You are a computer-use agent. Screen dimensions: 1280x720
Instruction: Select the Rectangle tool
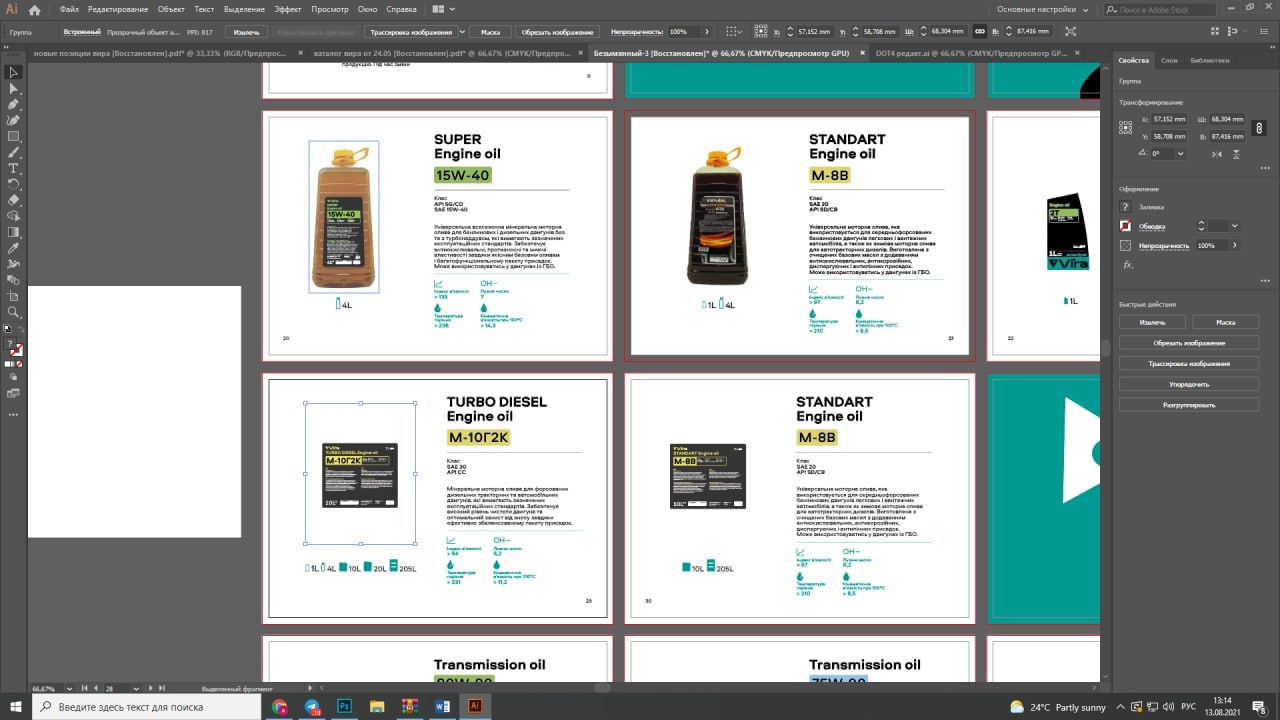click(14, 136)
